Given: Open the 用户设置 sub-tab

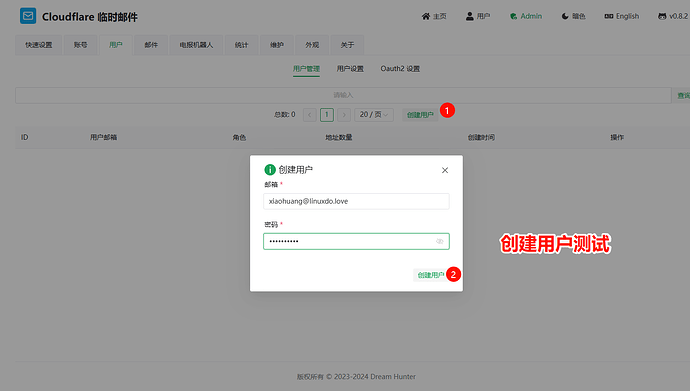Looking at the screenshot, I should point(350,69).
